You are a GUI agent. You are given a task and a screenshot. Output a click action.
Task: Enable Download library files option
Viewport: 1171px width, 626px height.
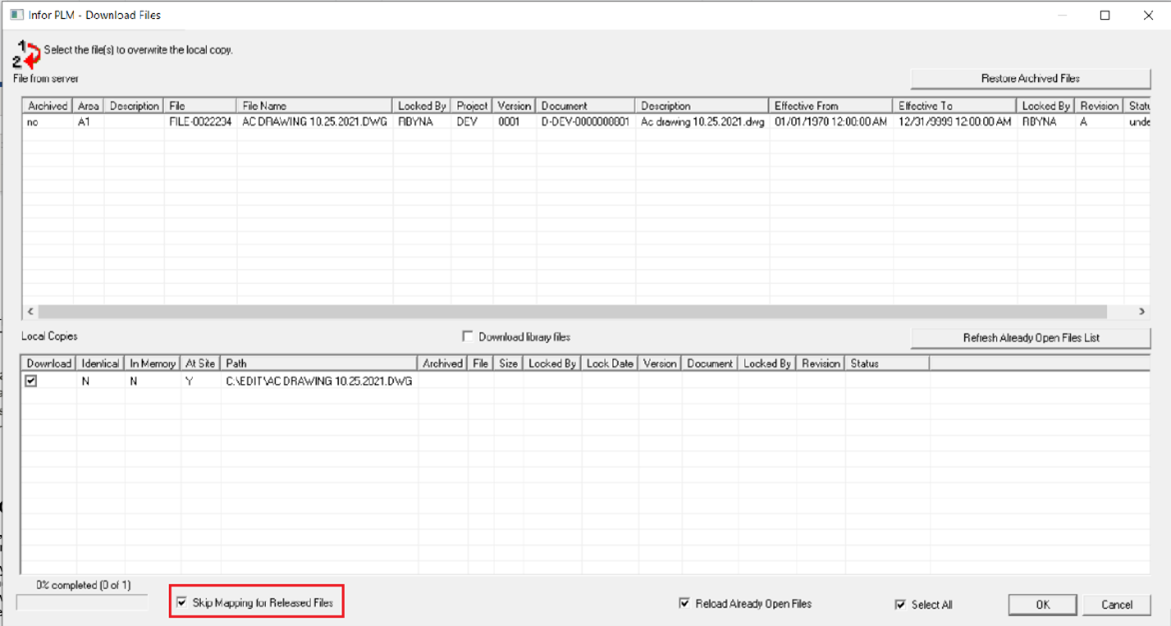point(468,337)
